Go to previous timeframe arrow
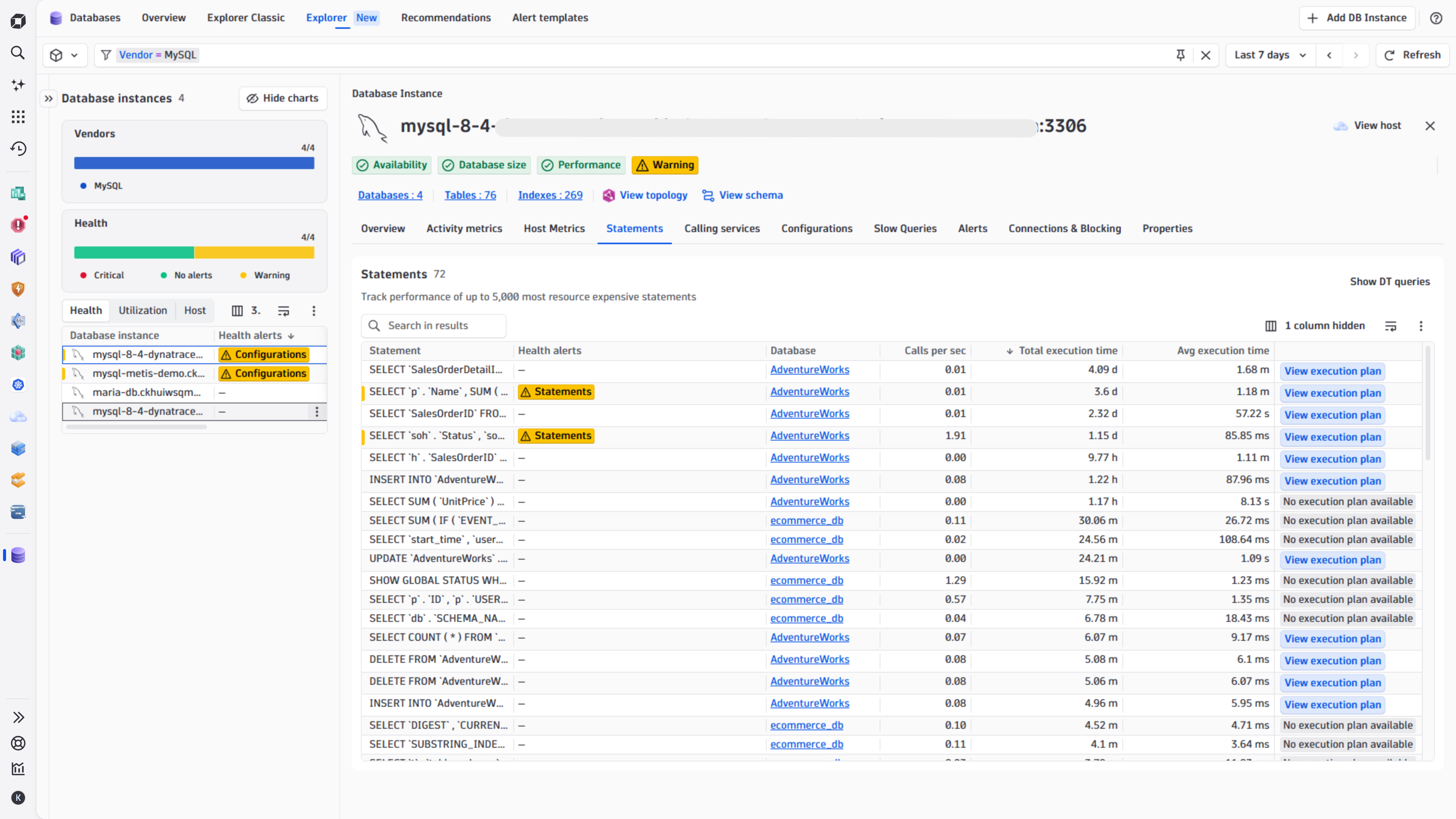The height and width of the screenshot is (819, 1456). click(x=1329, y=55)
